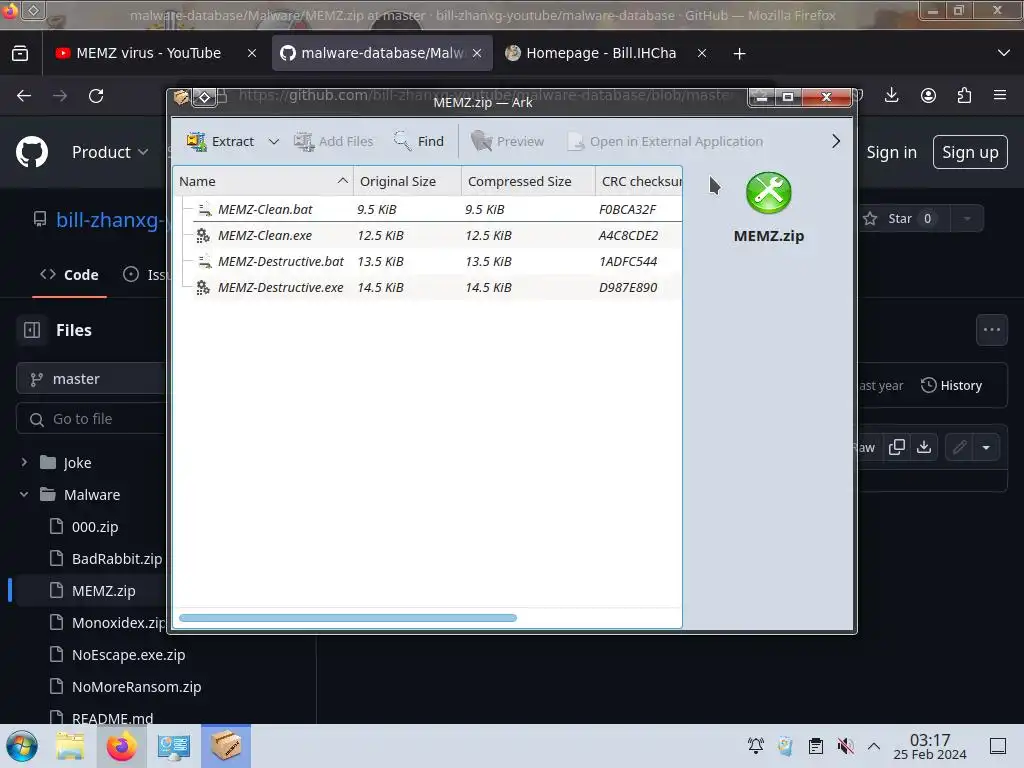Open BadRabbit.zip in file tree
1024x768 pixels.
pyautogui.click(x=116, y=559)
